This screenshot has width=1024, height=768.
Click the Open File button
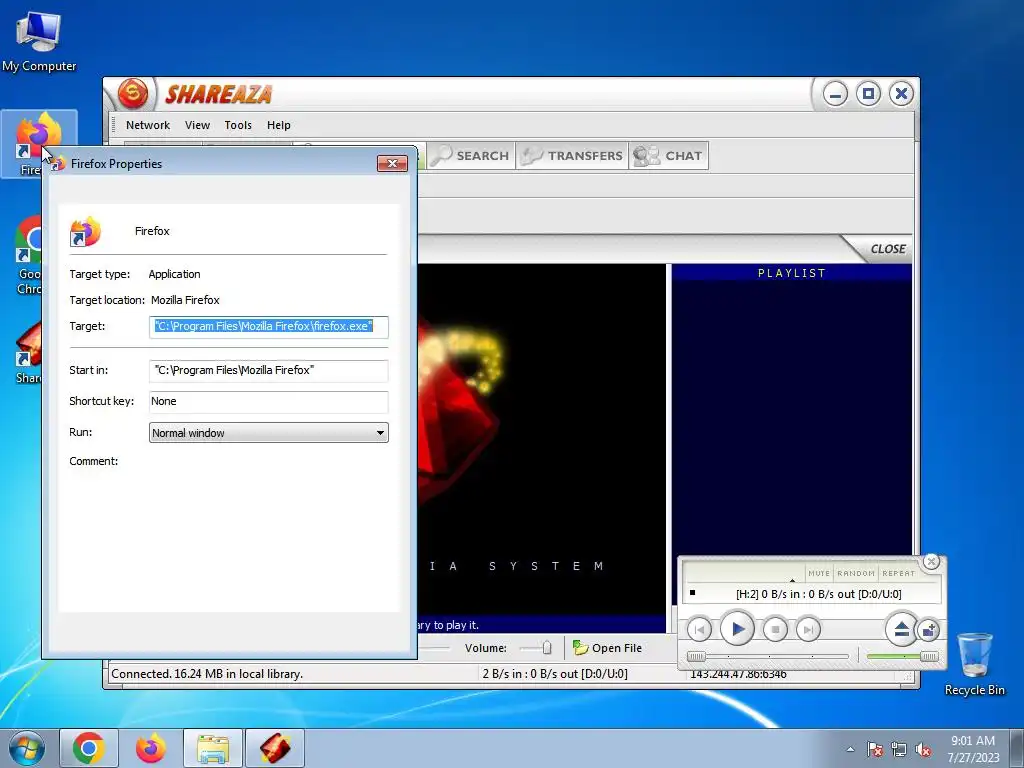tap(607, 648)
